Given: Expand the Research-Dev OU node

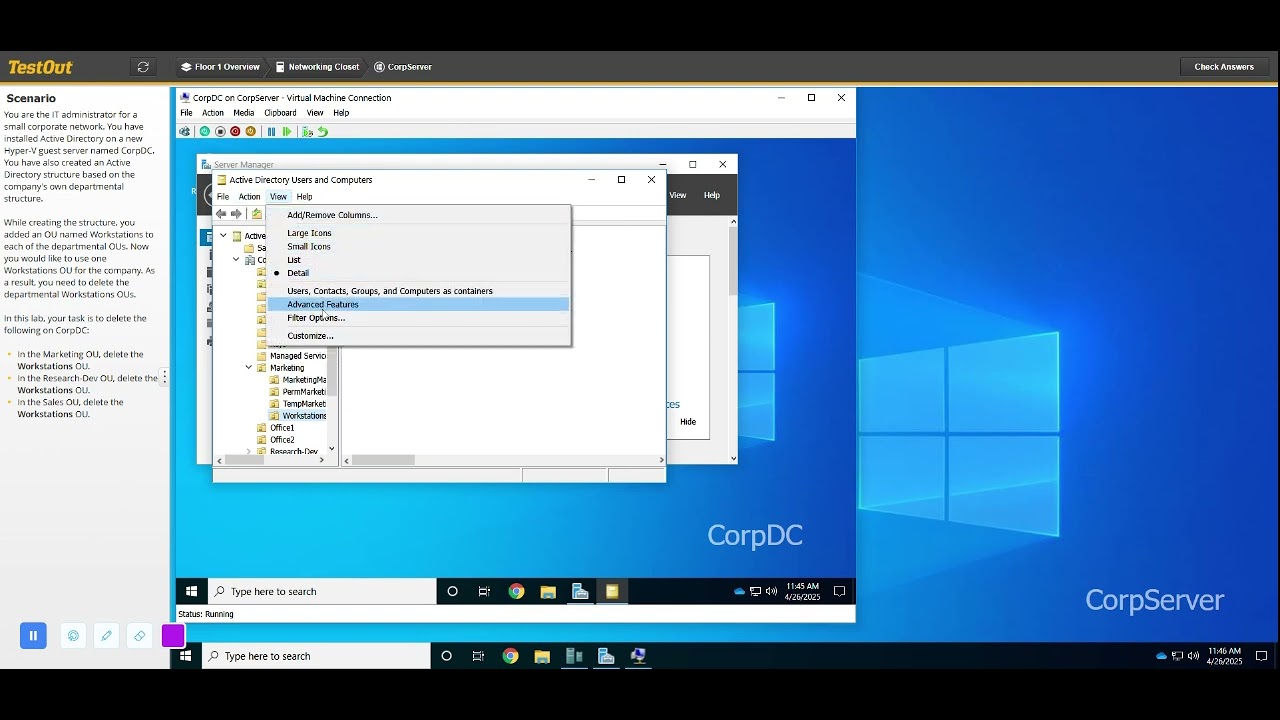Looking at the screenshot, I should (249, 451).
